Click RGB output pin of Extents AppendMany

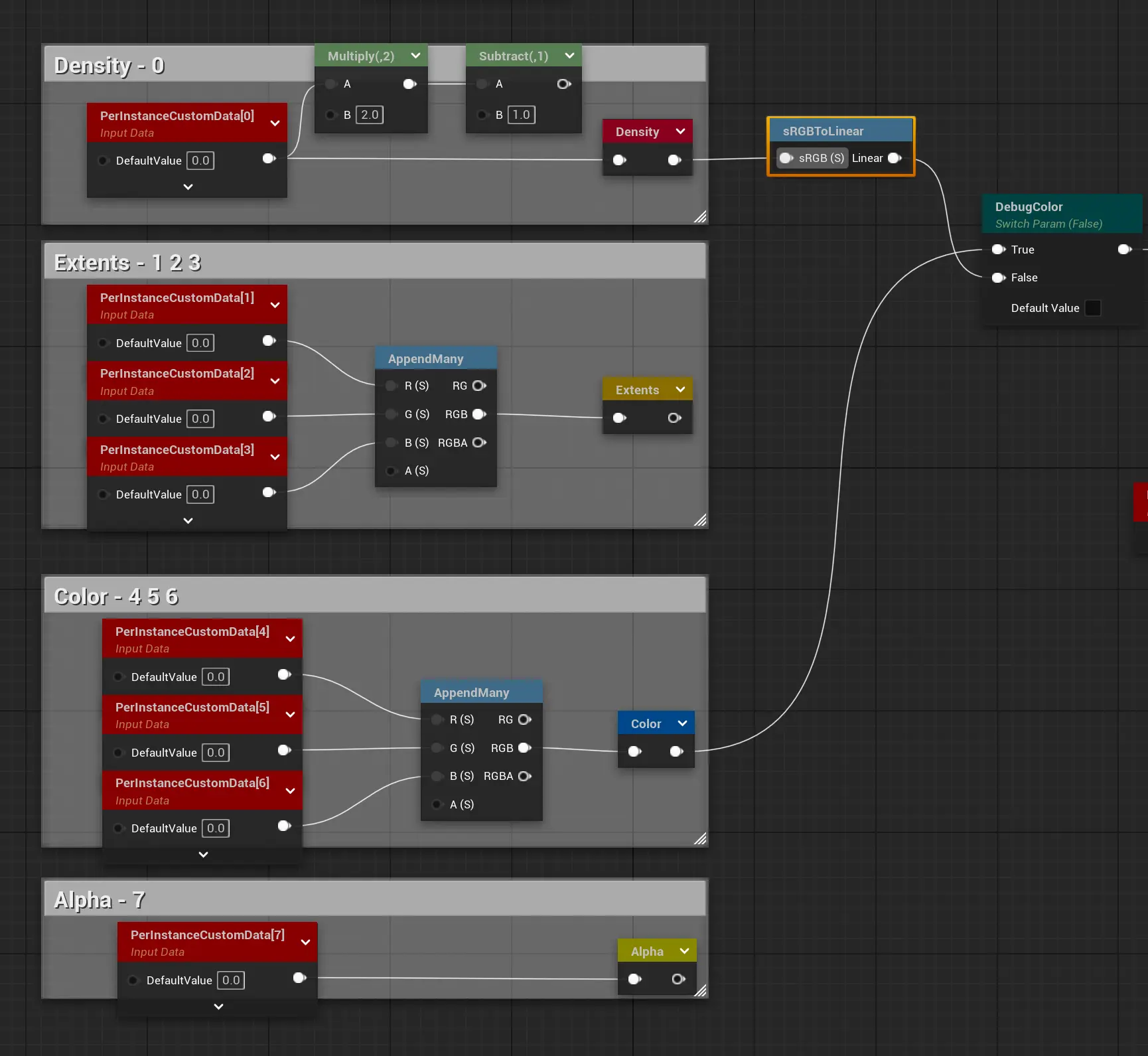(479, 414)
